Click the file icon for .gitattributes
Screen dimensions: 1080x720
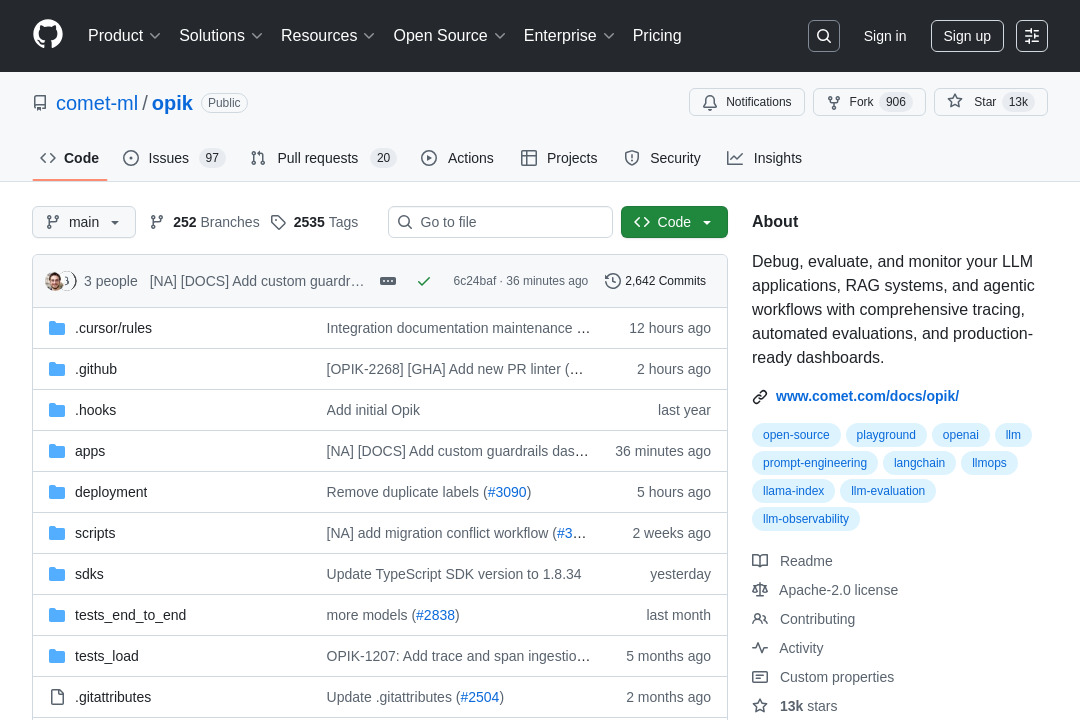[x=57, y=697]
